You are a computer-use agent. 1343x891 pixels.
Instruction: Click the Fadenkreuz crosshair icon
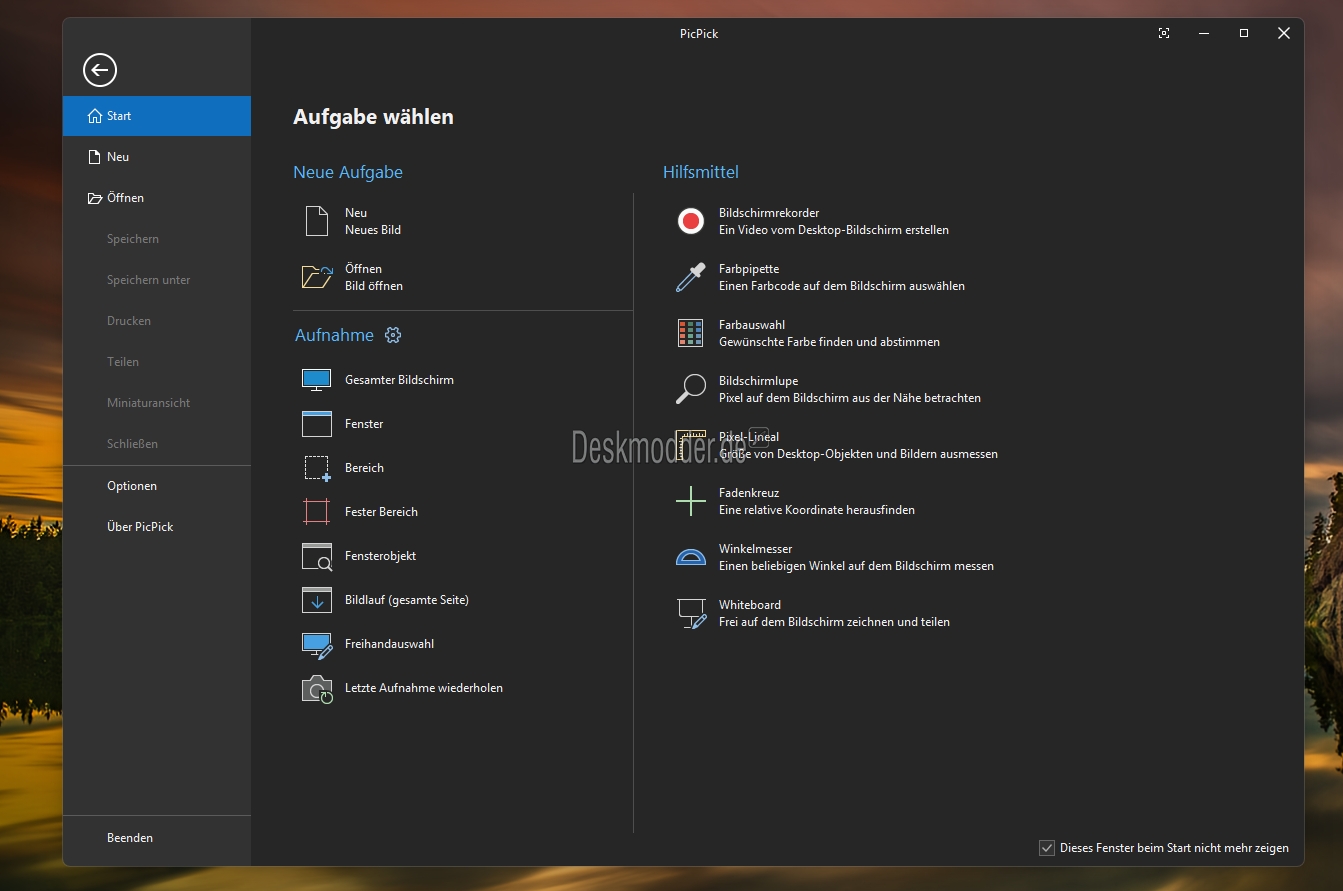click(691, 501)
